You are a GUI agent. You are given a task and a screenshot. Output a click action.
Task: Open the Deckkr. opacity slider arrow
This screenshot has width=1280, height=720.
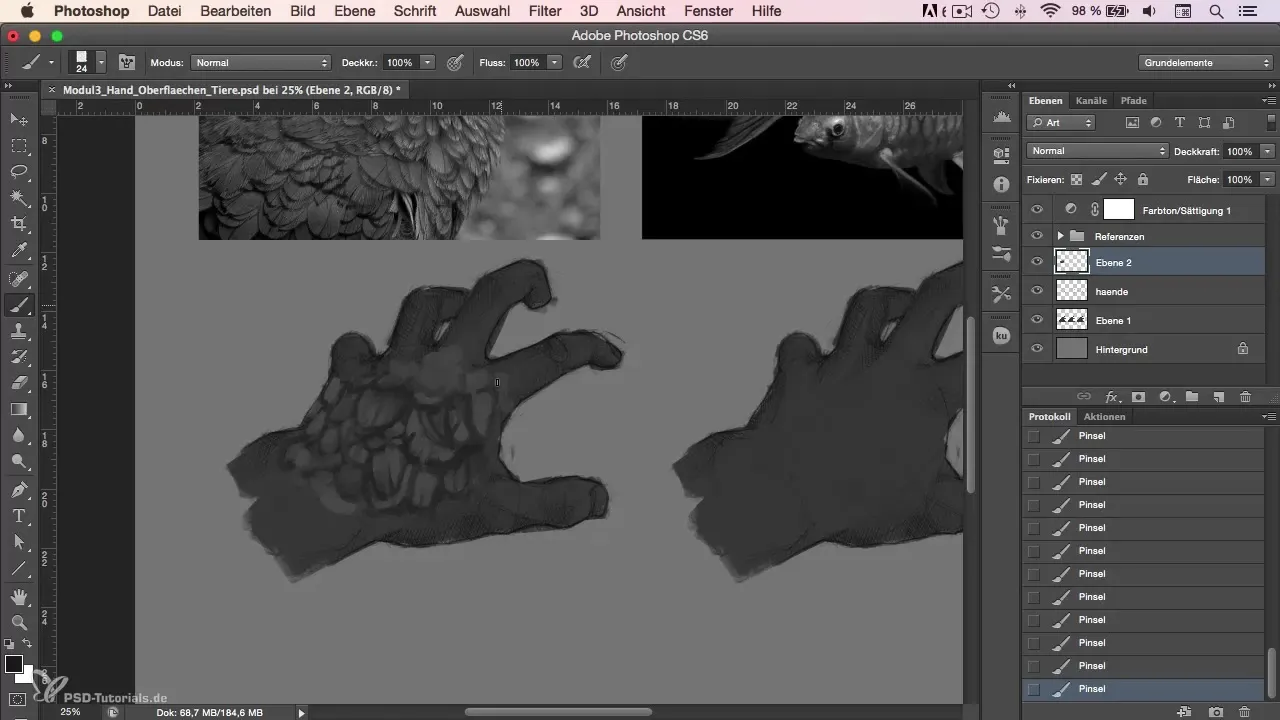pos(428,62)
